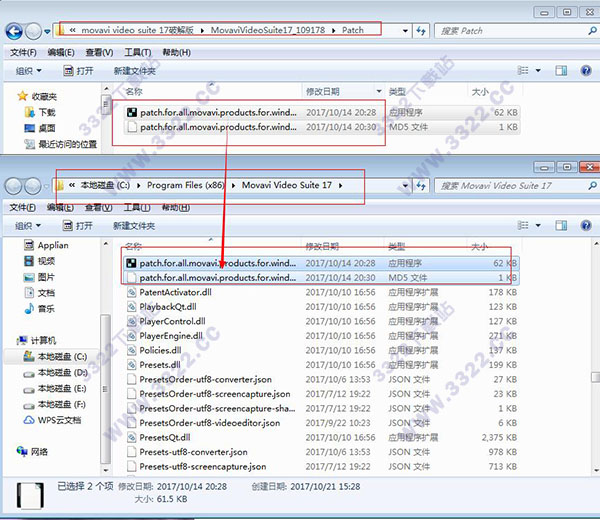The height and width of the screenshot is (520, 600).
Task: Click Back button in Patch window
Action: (x=15, y=31)
